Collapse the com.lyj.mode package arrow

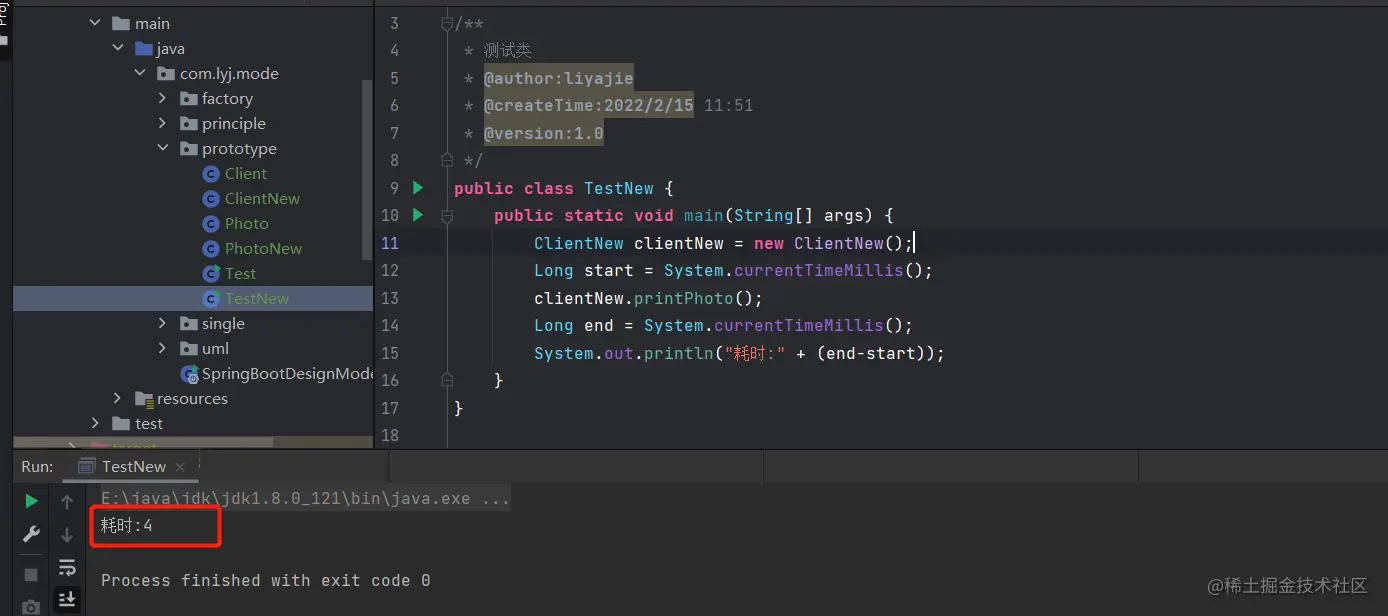(x=140, y=74)
